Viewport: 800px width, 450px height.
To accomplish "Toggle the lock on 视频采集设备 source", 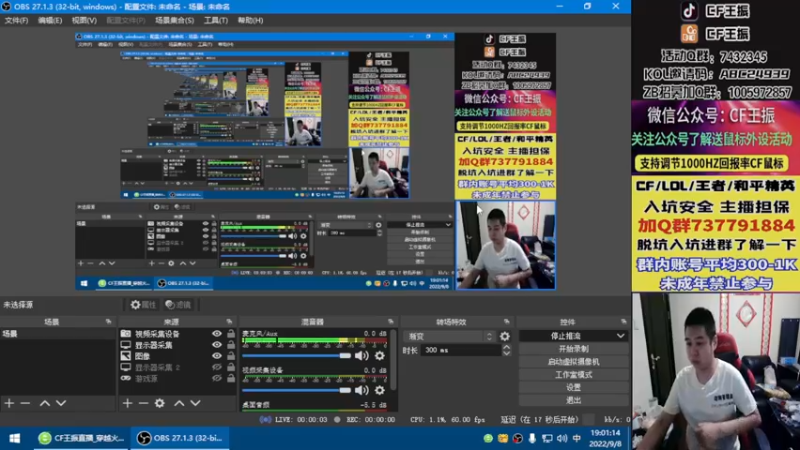I will click(231, 334).
